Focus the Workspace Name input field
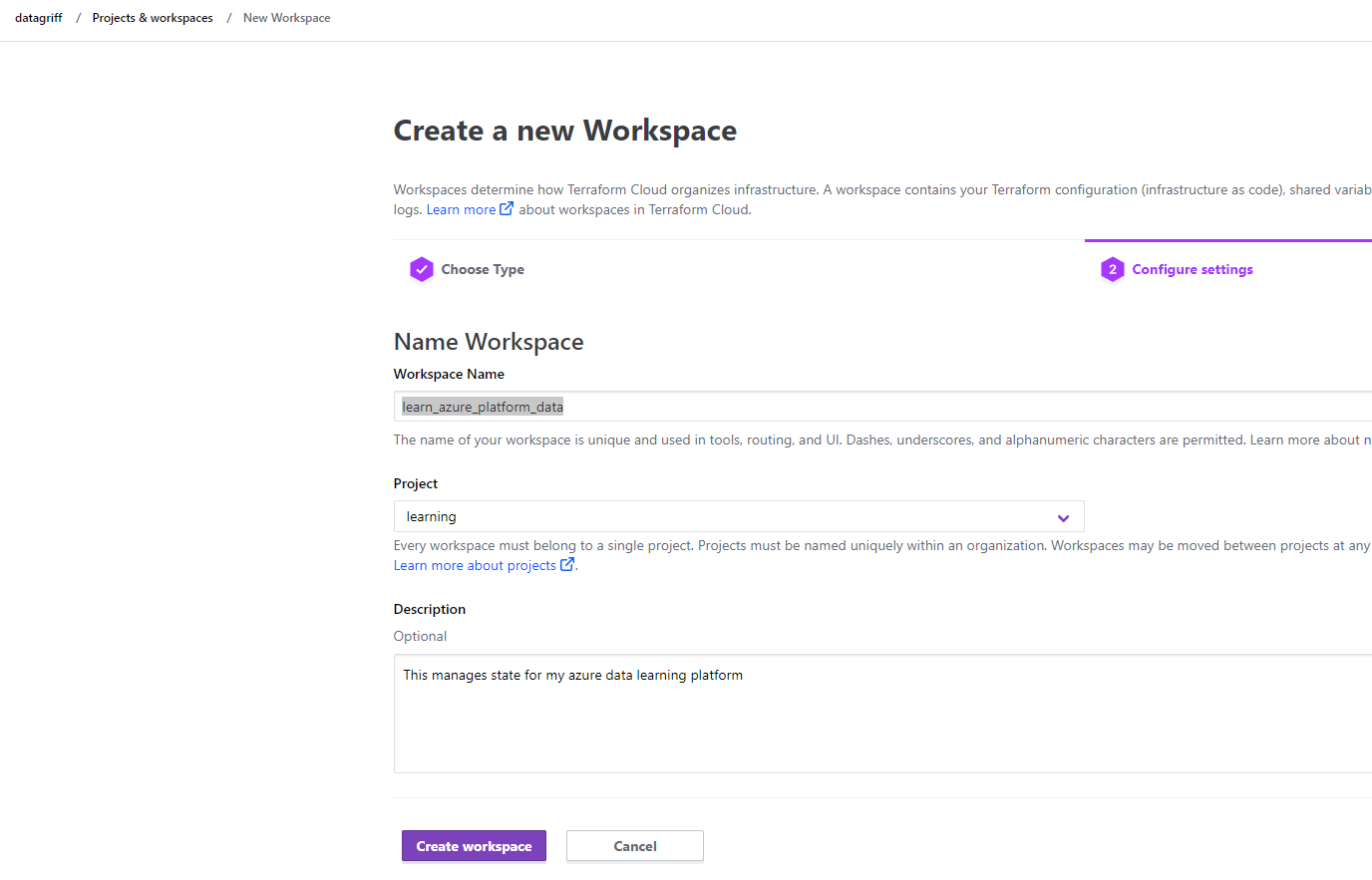Screen dimensions: 1372x880 [883, 407]
